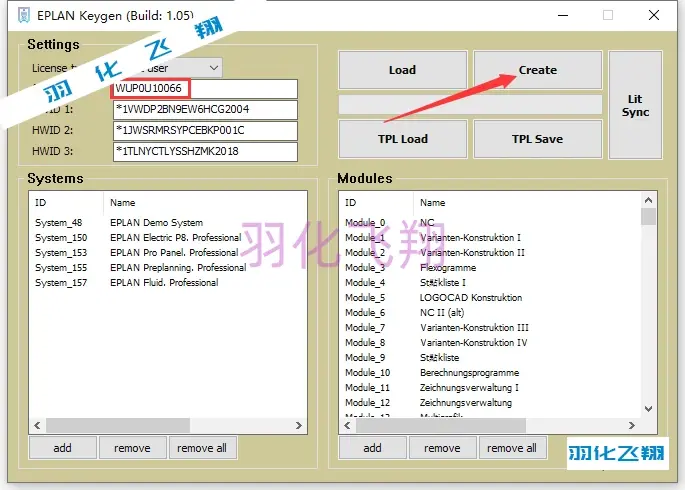Image resolution: width=685 pixels, height=490 pixels.
Task: Select the EPLAN Preplanning Professional row
Action: [168, 268]
